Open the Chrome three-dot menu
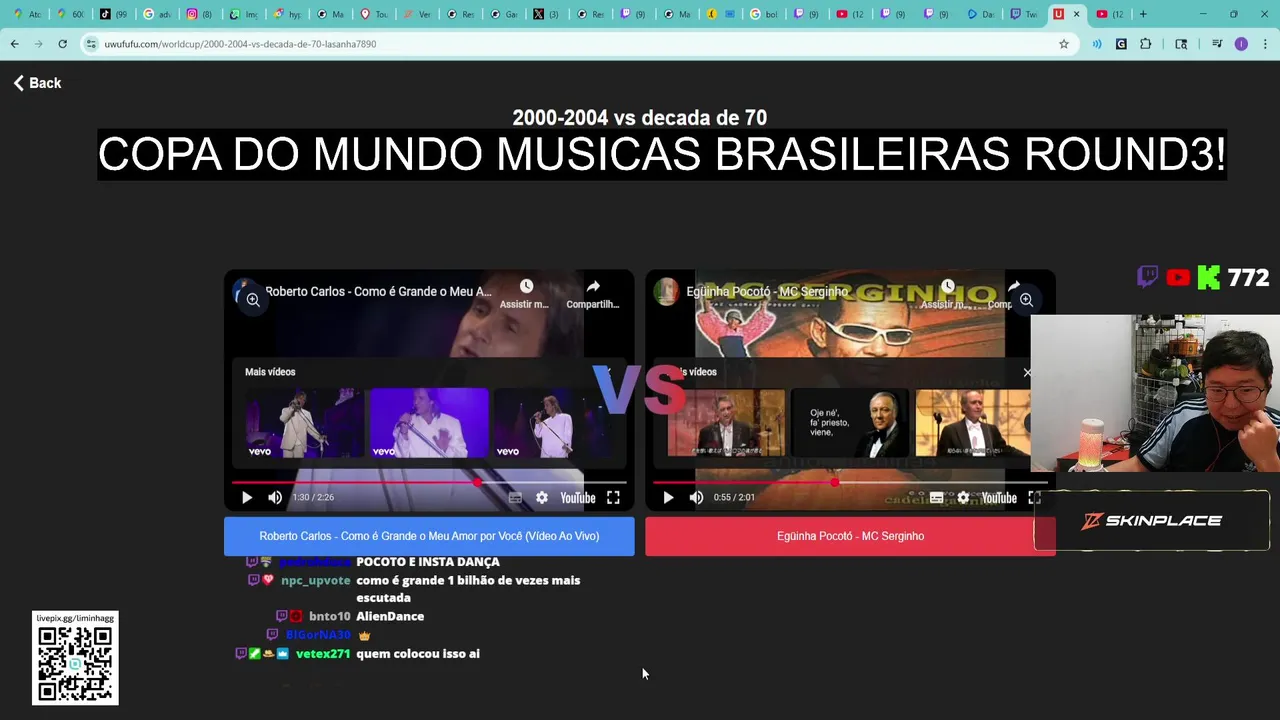This screenshot has width=1280, height=720. point(1265,44)
